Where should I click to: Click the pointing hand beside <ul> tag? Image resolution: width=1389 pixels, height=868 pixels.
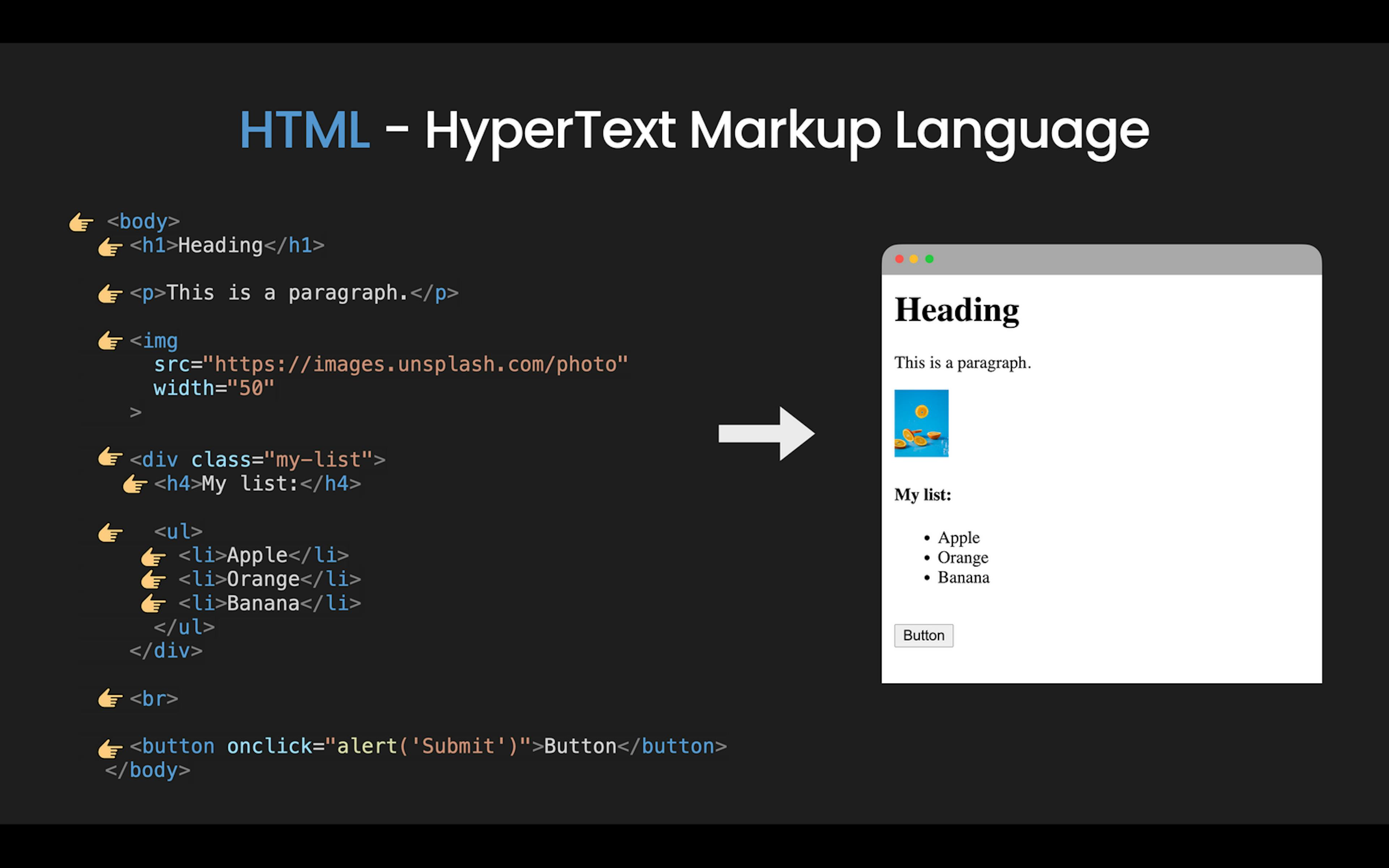[110, 533]
